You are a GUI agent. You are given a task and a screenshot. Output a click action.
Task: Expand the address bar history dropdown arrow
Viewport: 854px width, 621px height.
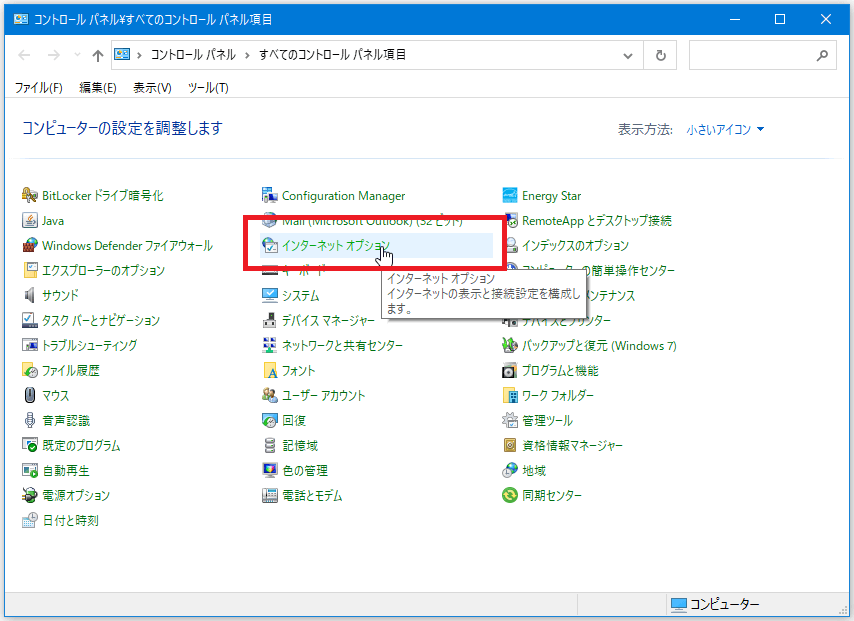pyautogui.click(x=627, y=56)
